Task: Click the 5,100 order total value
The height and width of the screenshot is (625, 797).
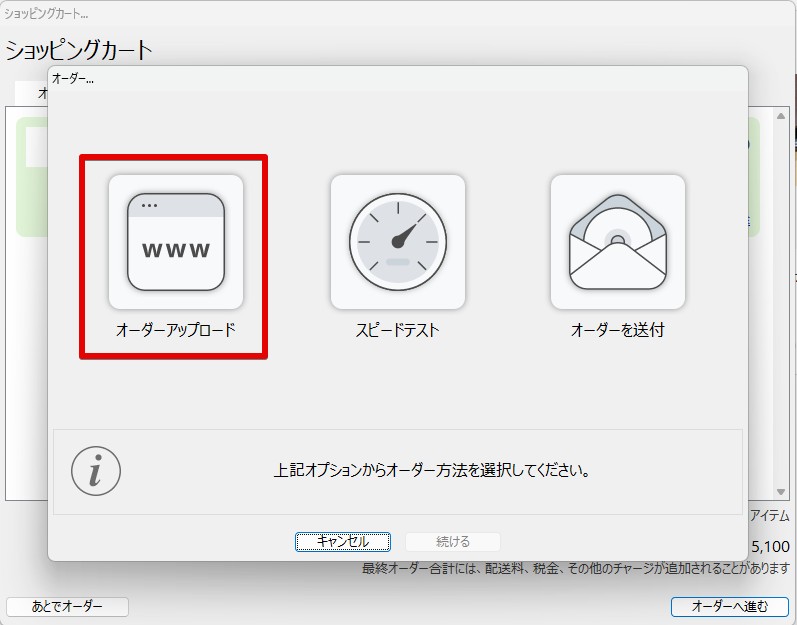Action: click(769, 546)
